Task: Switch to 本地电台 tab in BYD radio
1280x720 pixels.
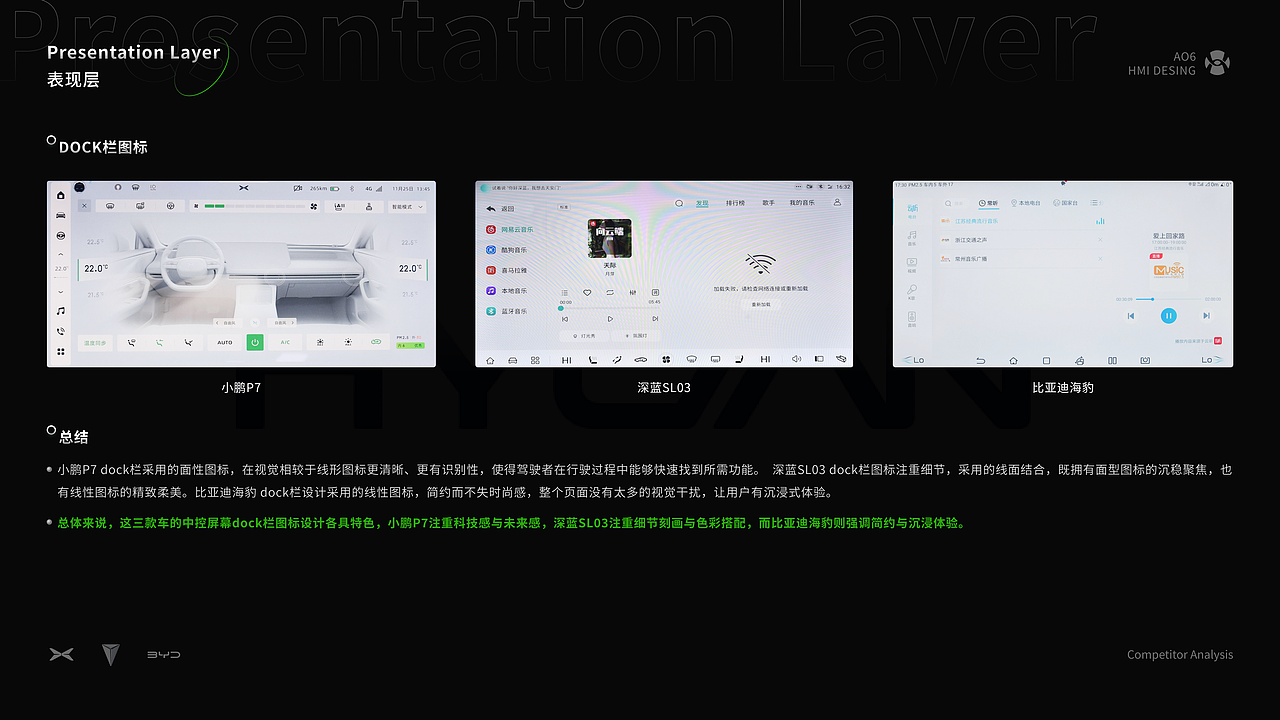Action: pyautogui.click(x=1026, y=203)
